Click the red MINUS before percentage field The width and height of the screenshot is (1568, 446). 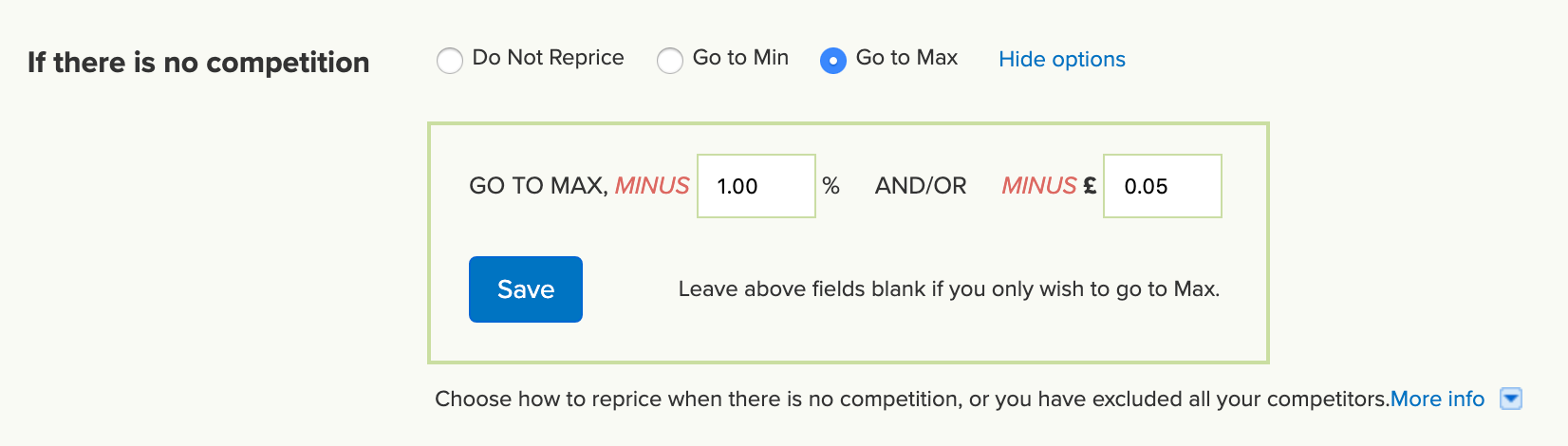pos(652,186)
